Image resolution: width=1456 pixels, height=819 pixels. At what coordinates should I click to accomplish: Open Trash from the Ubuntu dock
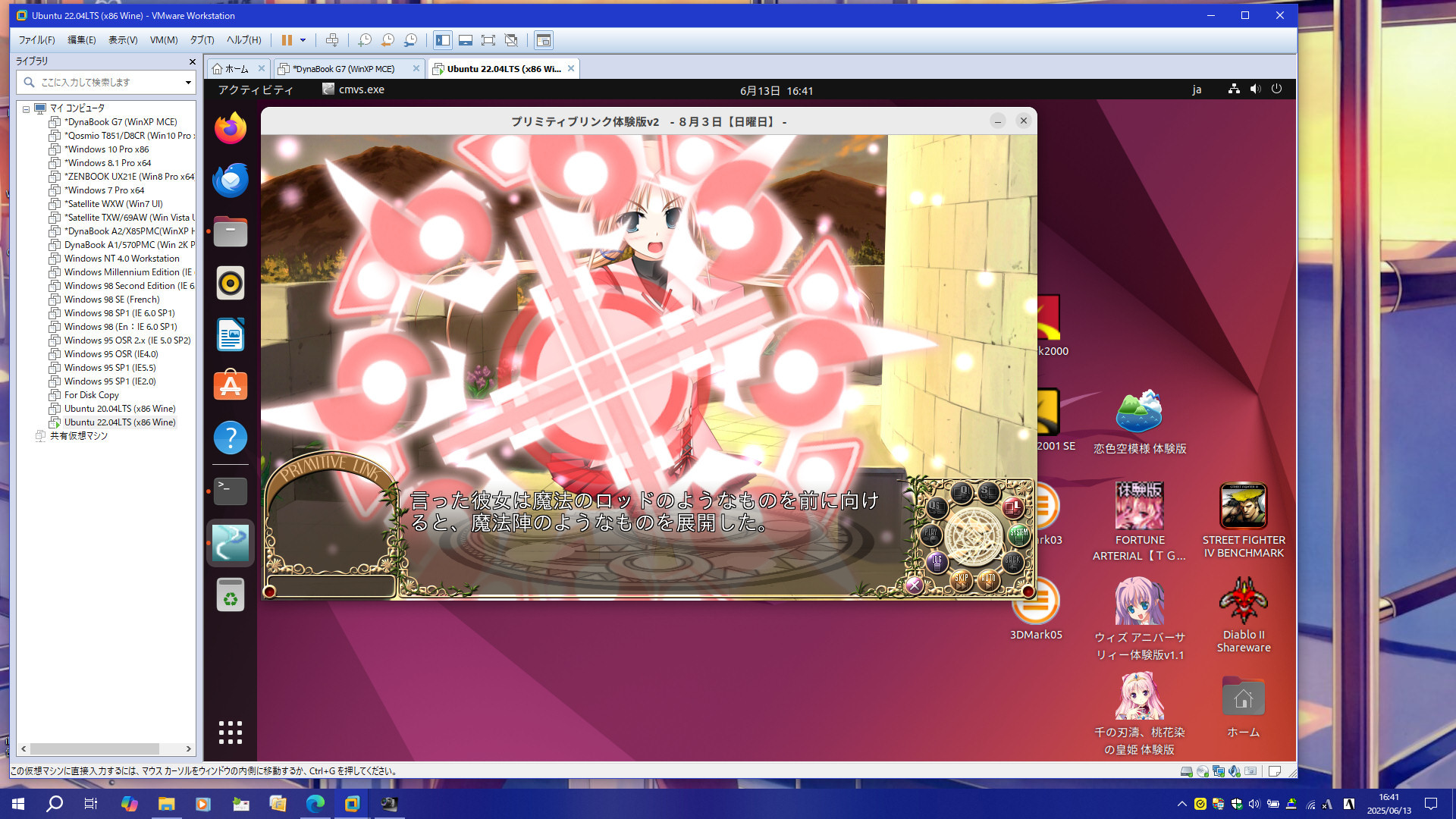231,595
